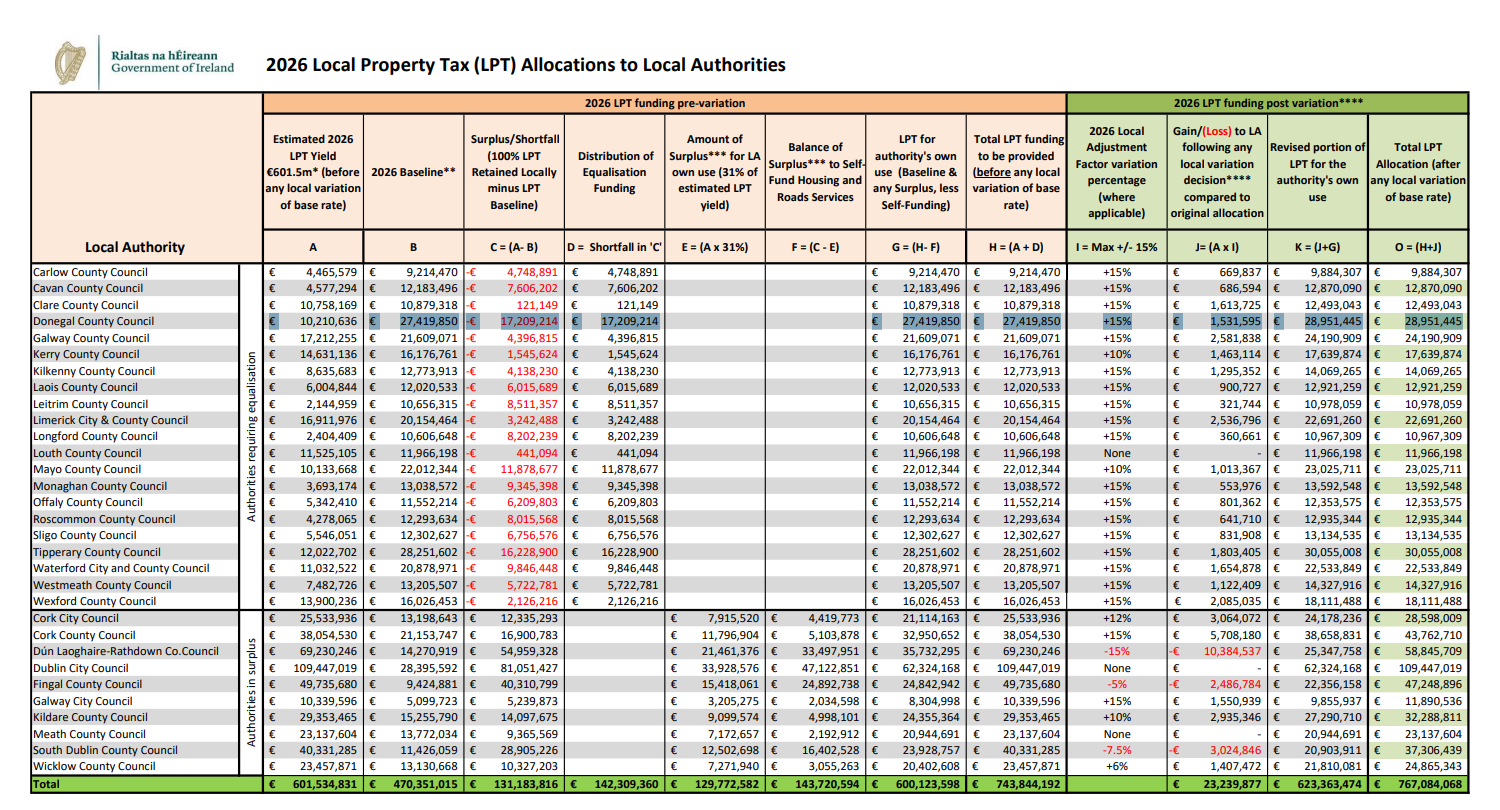Click the 2026 Local Property Tax Allocations title
The image size is (1500, 810).
(x=525, y=65)
